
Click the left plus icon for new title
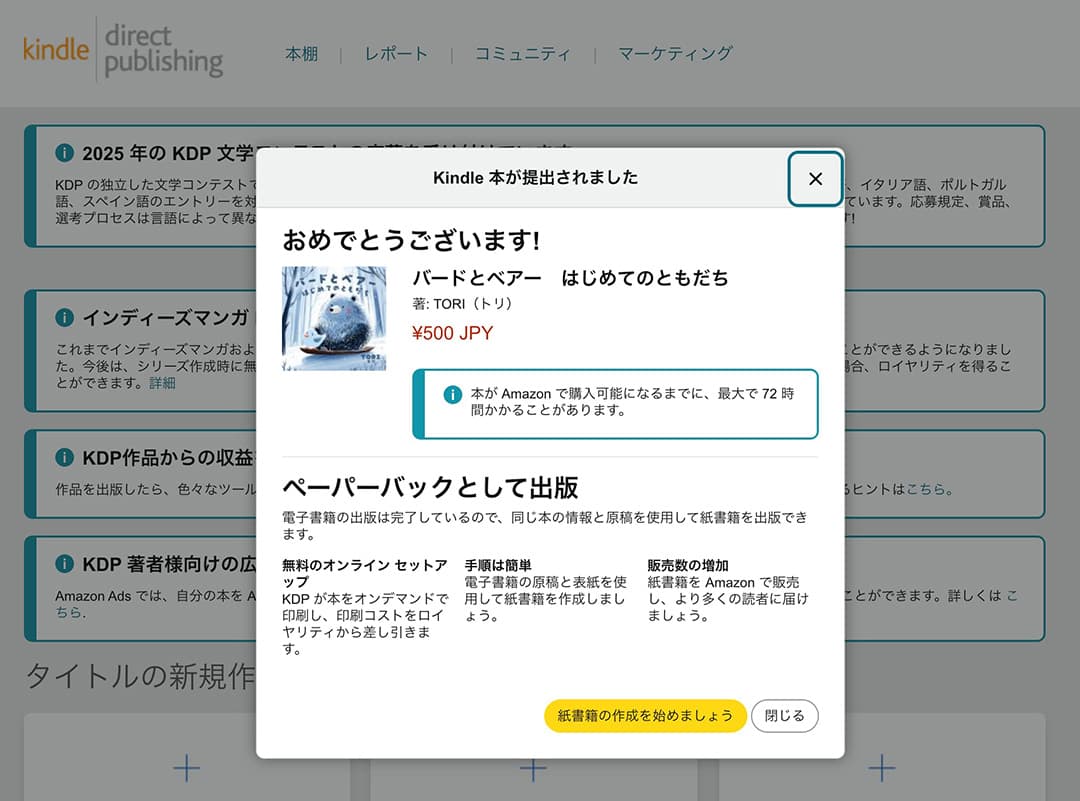pyautogui.click(x=187, y=768)
